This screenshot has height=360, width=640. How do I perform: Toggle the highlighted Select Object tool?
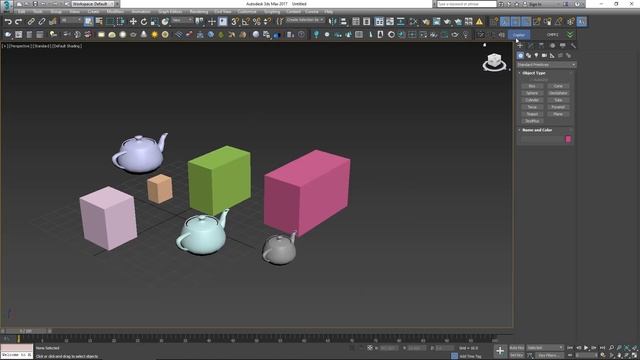(88, 22)
